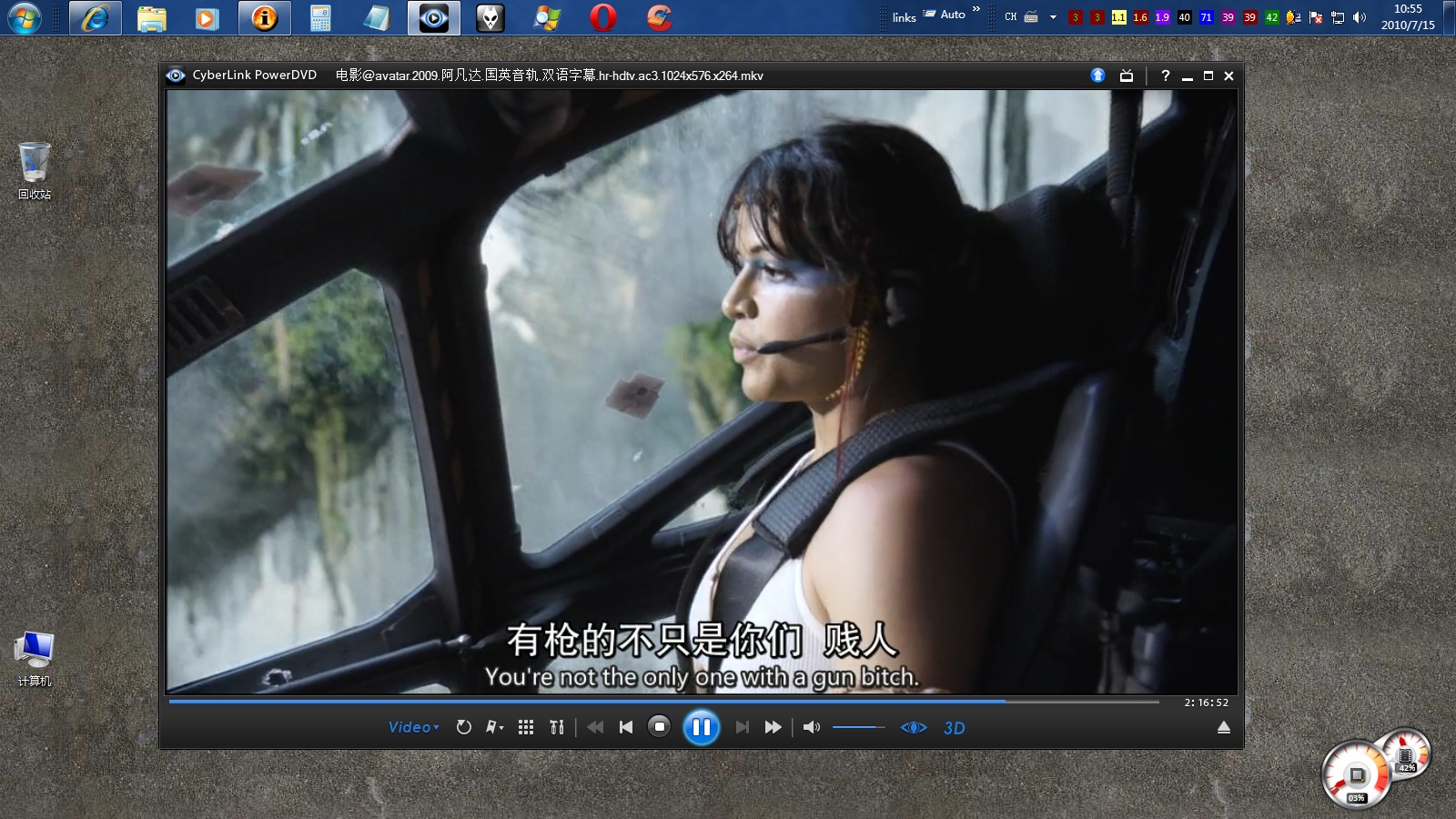Open the red swirl CCleaner-like taskbar icon
The image size is (1456, 819).
tap(660, 18)
